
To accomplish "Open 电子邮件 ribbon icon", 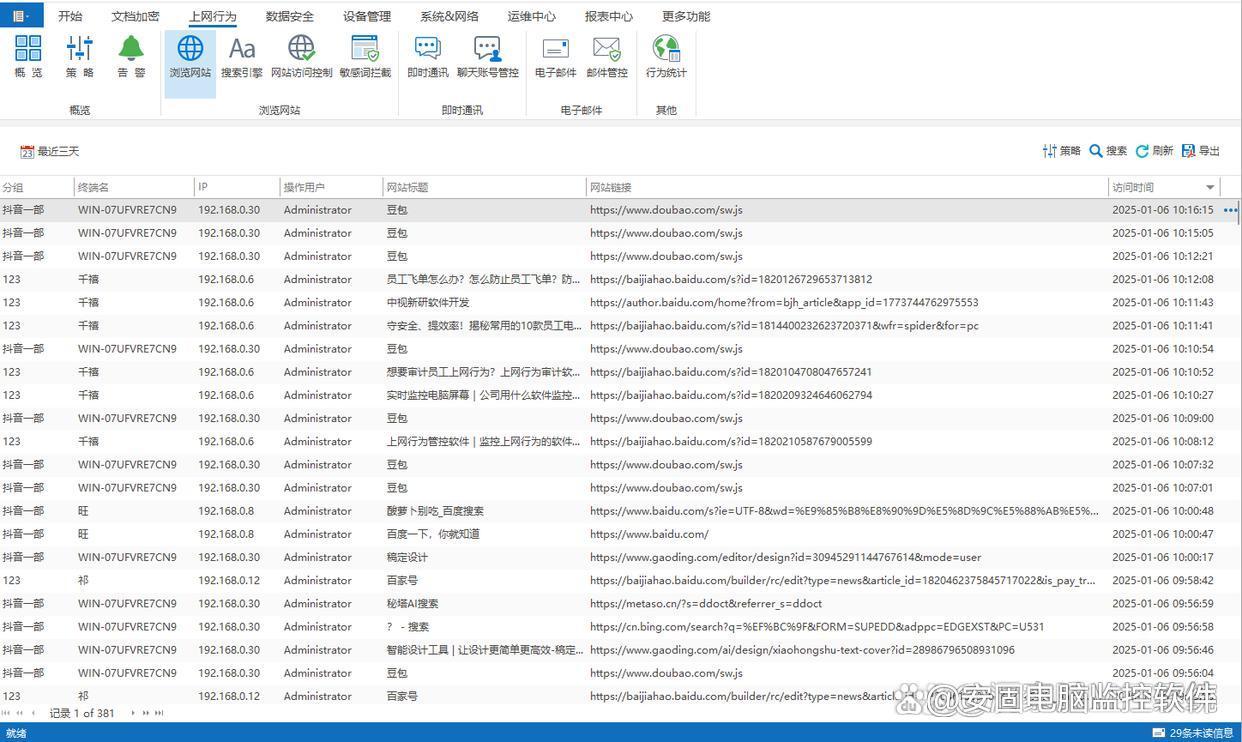I will click(x=555, y=56).
